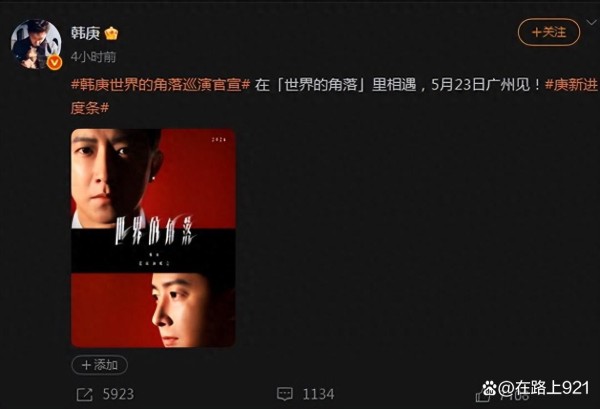Open hashtag #韩庚世界的角落巡演官宣#
Image resolution: width=600 pixels, height=409 pixels.
click(x=160, y=84)
